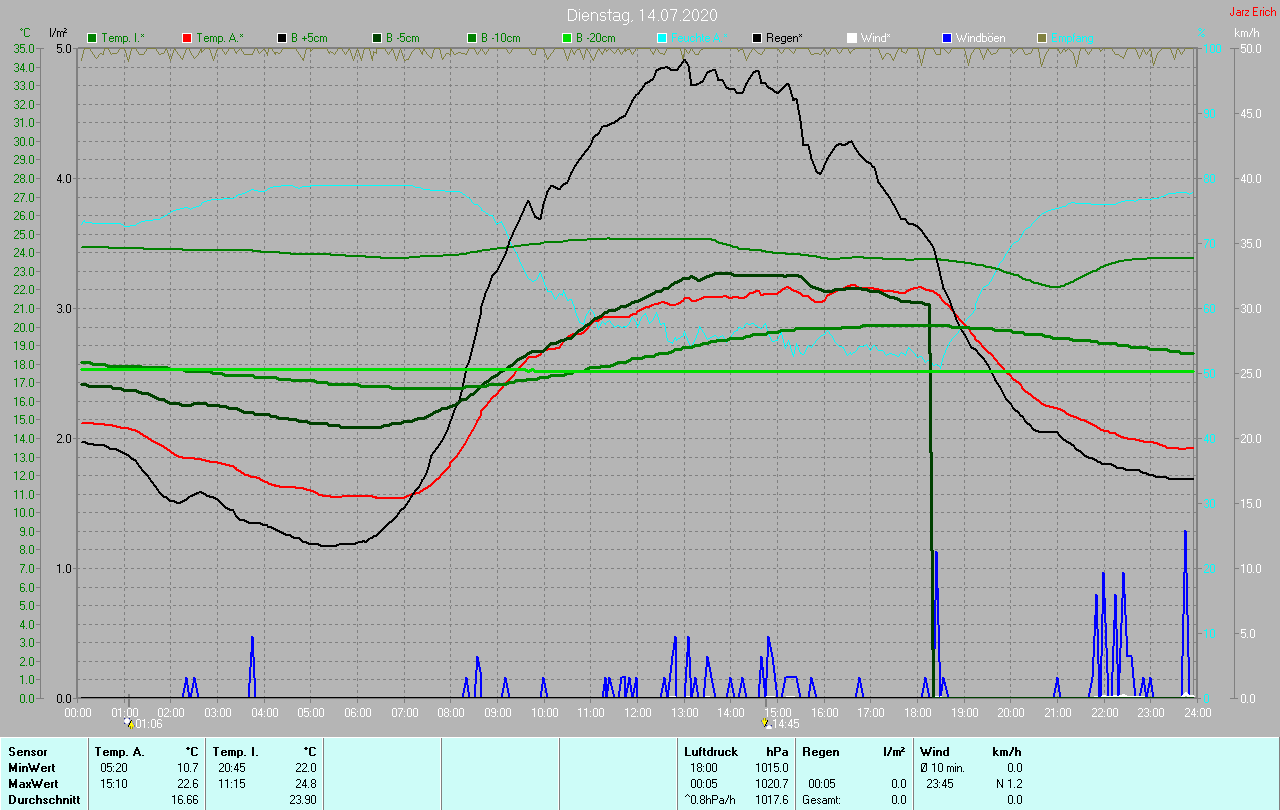
Task: Click the cyan humidity legend square
Action: 662,38
